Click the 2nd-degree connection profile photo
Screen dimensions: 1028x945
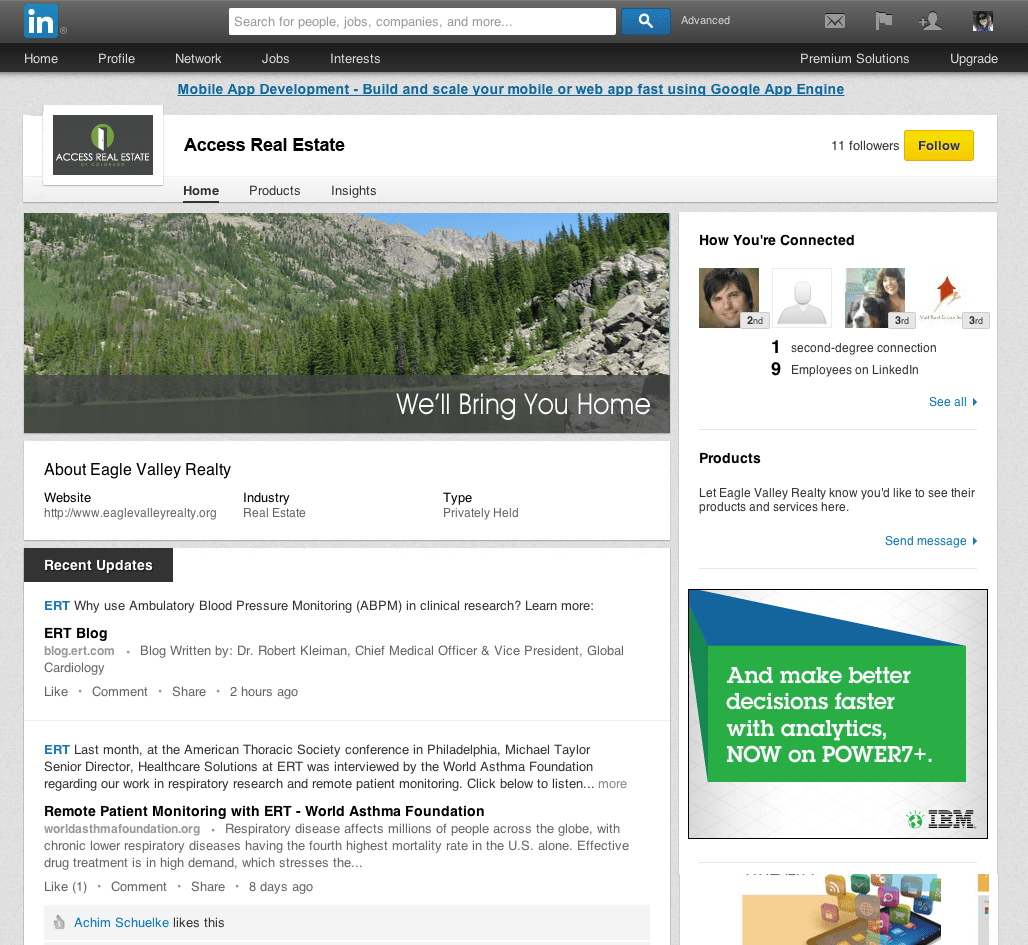[x=729, y=298]
